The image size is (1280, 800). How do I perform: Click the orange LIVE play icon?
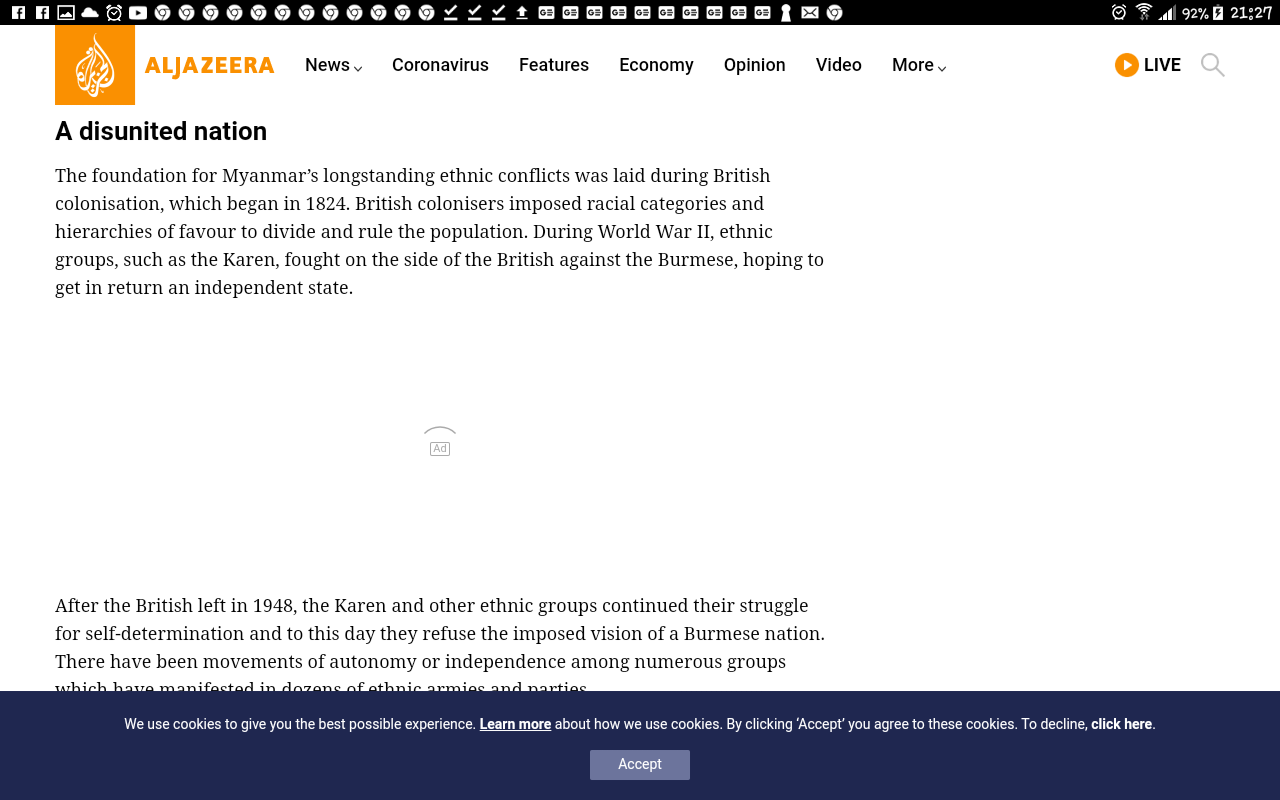coord(1127,65)
